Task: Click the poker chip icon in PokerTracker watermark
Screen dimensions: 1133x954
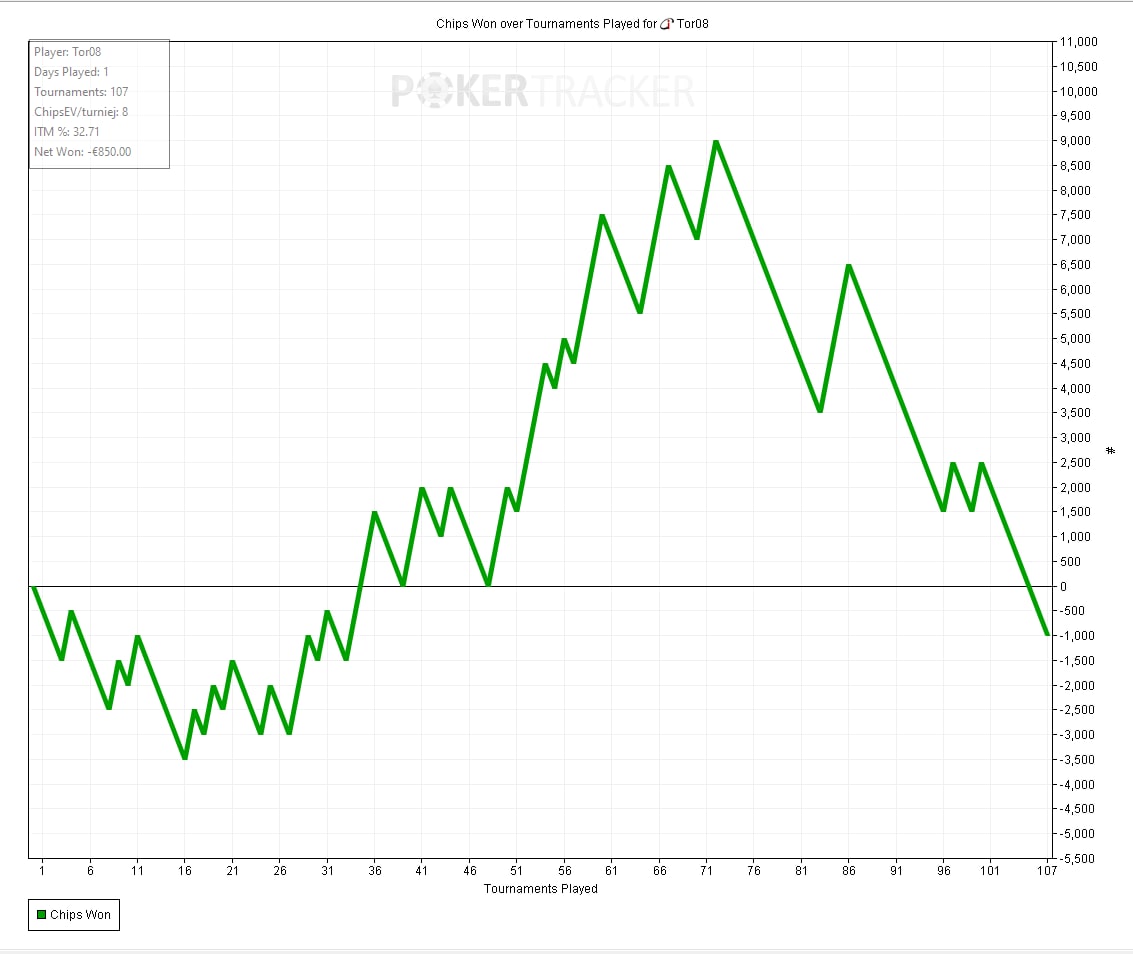Action: 435,91
